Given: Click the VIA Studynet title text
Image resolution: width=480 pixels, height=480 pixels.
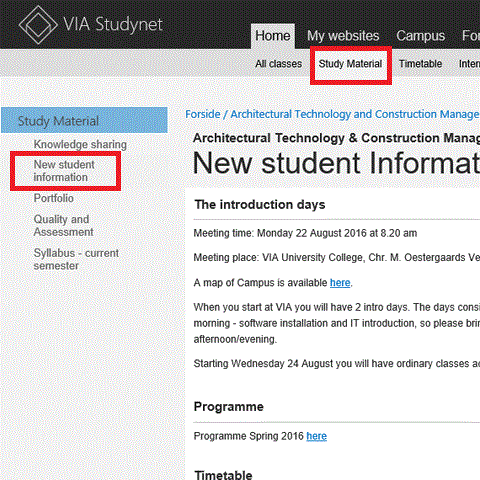Looking at the screenshot, I should (x=113, y=25).
